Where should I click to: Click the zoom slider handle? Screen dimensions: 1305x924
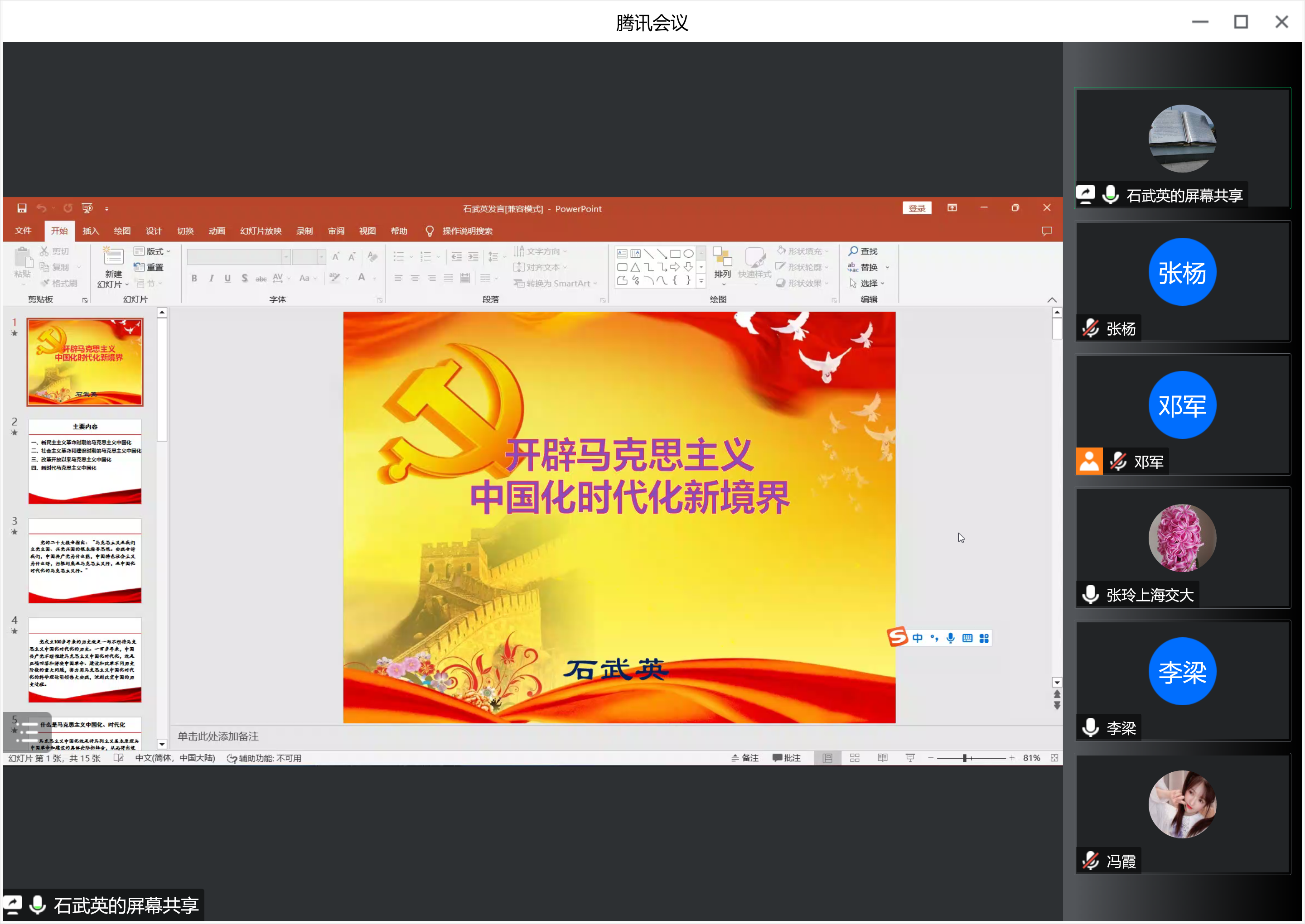click(965, 758)
